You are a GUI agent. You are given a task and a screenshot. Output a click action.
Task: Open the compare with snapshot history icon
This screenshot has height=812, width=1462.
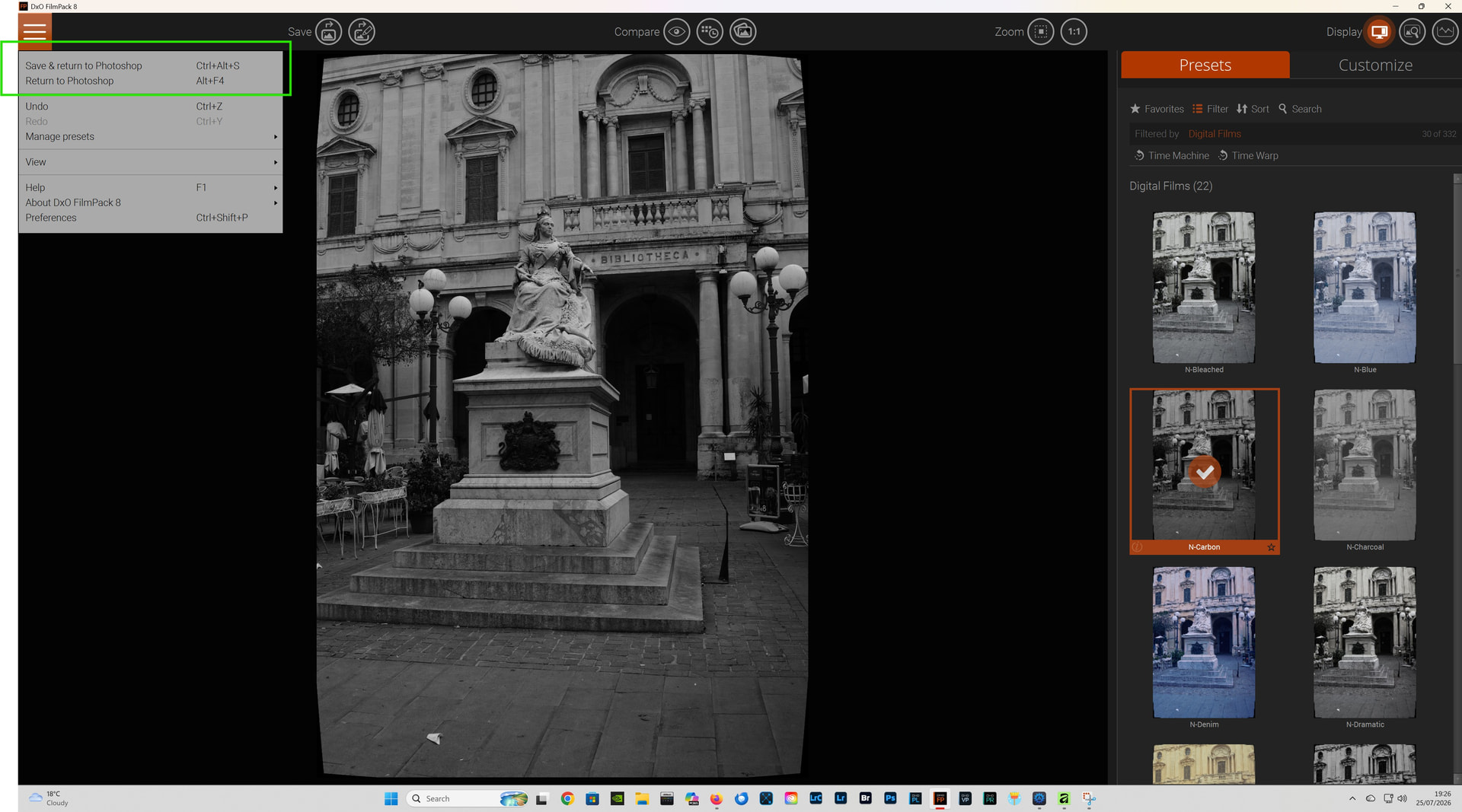click(710, 32)
